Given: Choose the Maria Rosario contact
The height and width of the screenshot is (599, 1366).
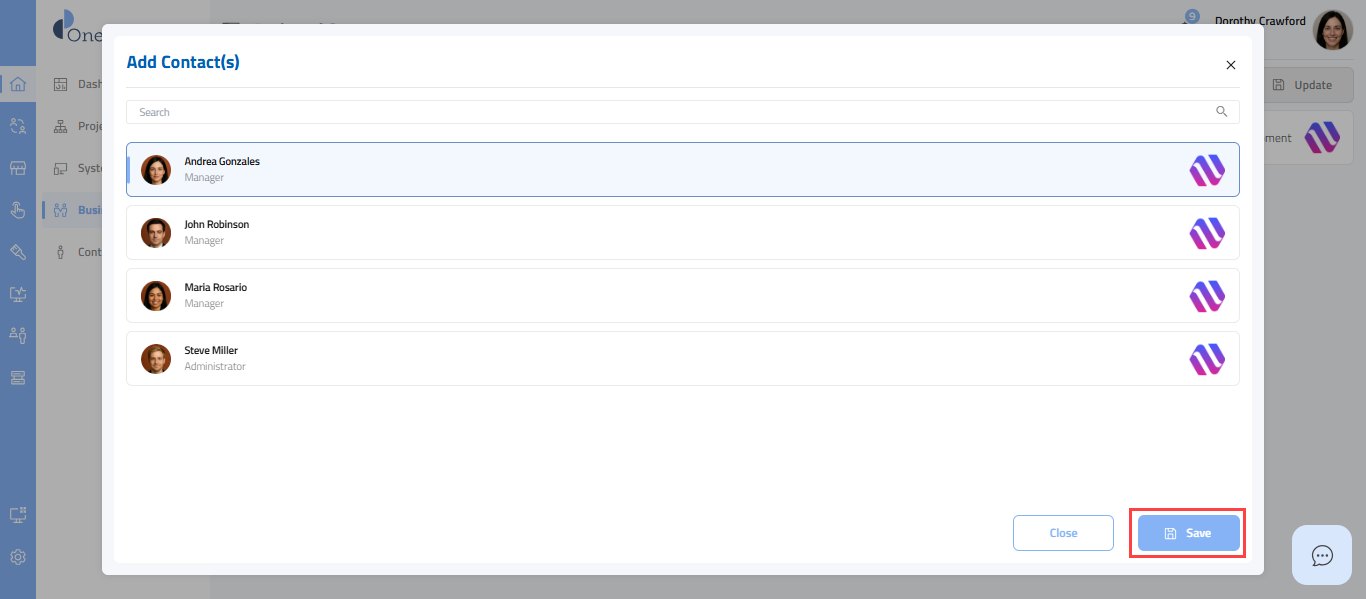Looking at the screenshot, I should 682,295.
